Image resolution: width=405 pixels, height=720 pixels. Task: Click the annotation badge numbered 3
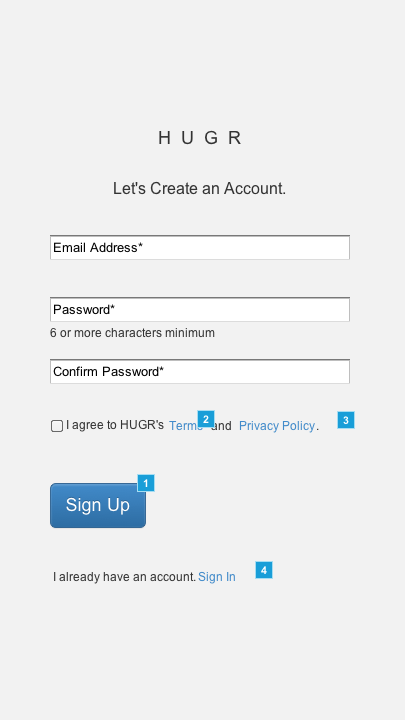tap(346, 420)
